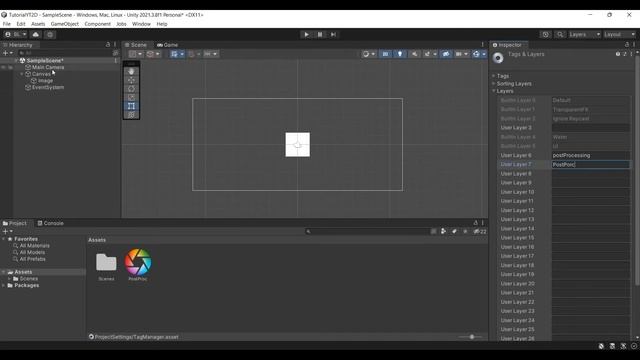
Task: Click the User Layer 6 name field
Action: (591, 156)
